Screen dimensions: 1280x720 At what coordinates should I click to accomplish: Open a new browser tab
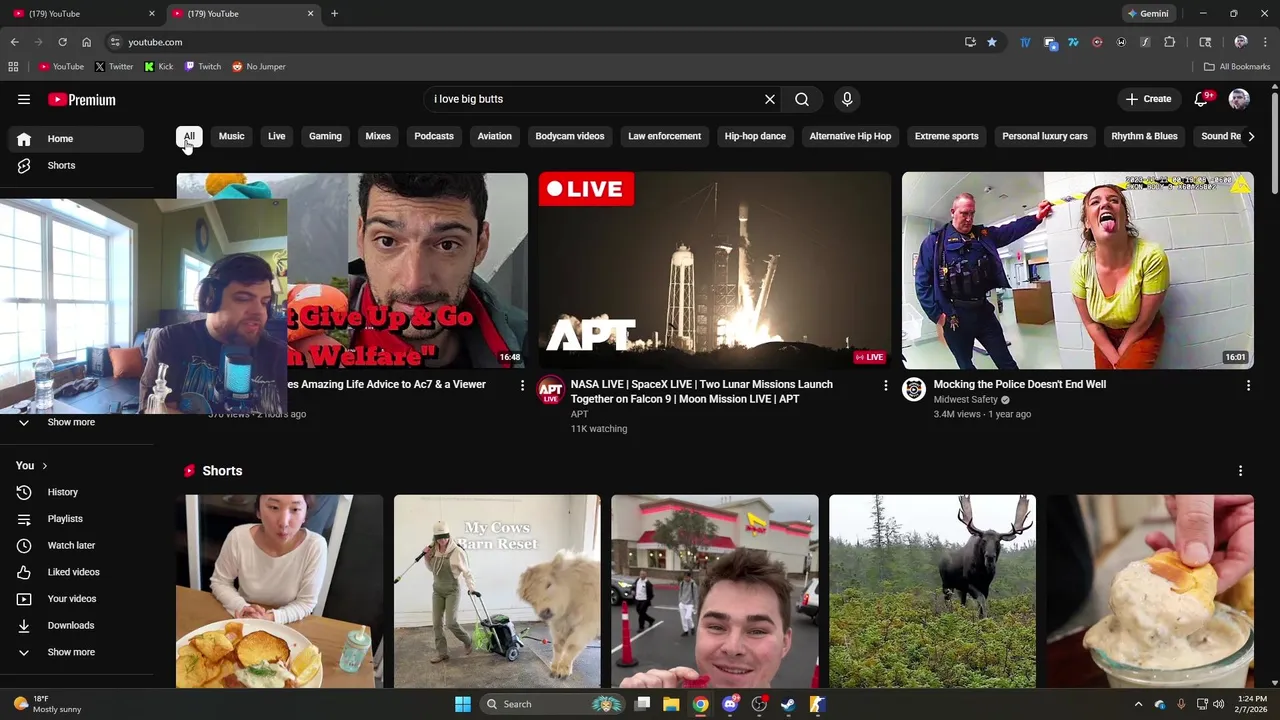(x=334, y=14)
